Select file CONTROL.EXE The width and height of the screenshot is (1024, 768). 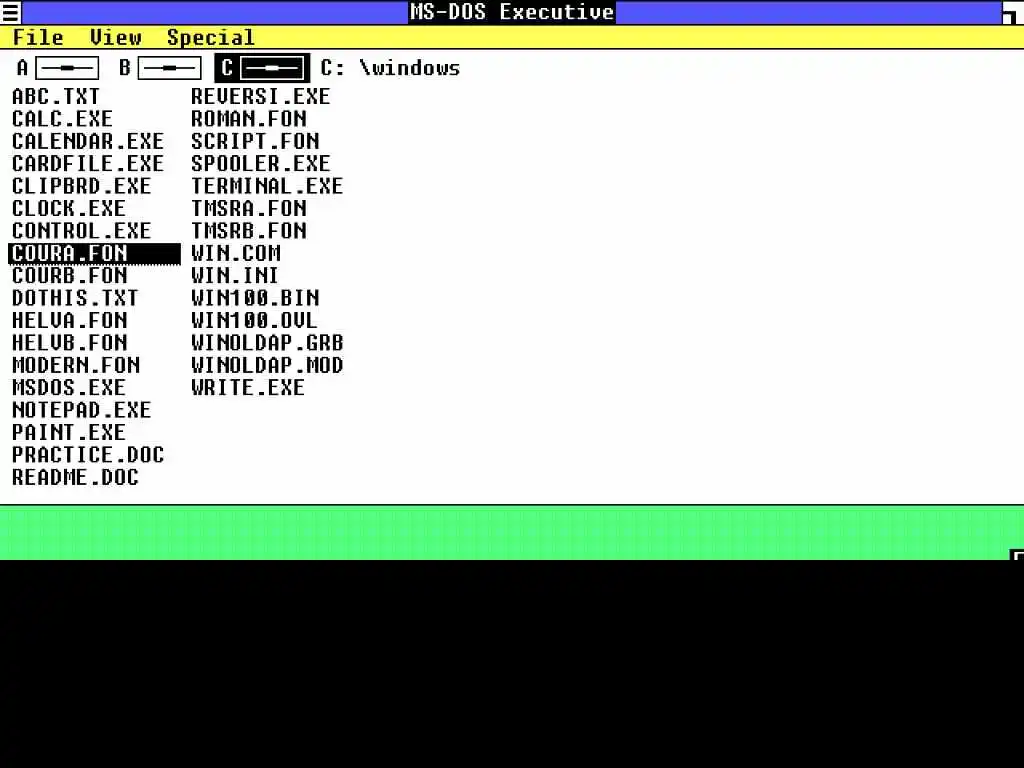(x=82, y=231)
